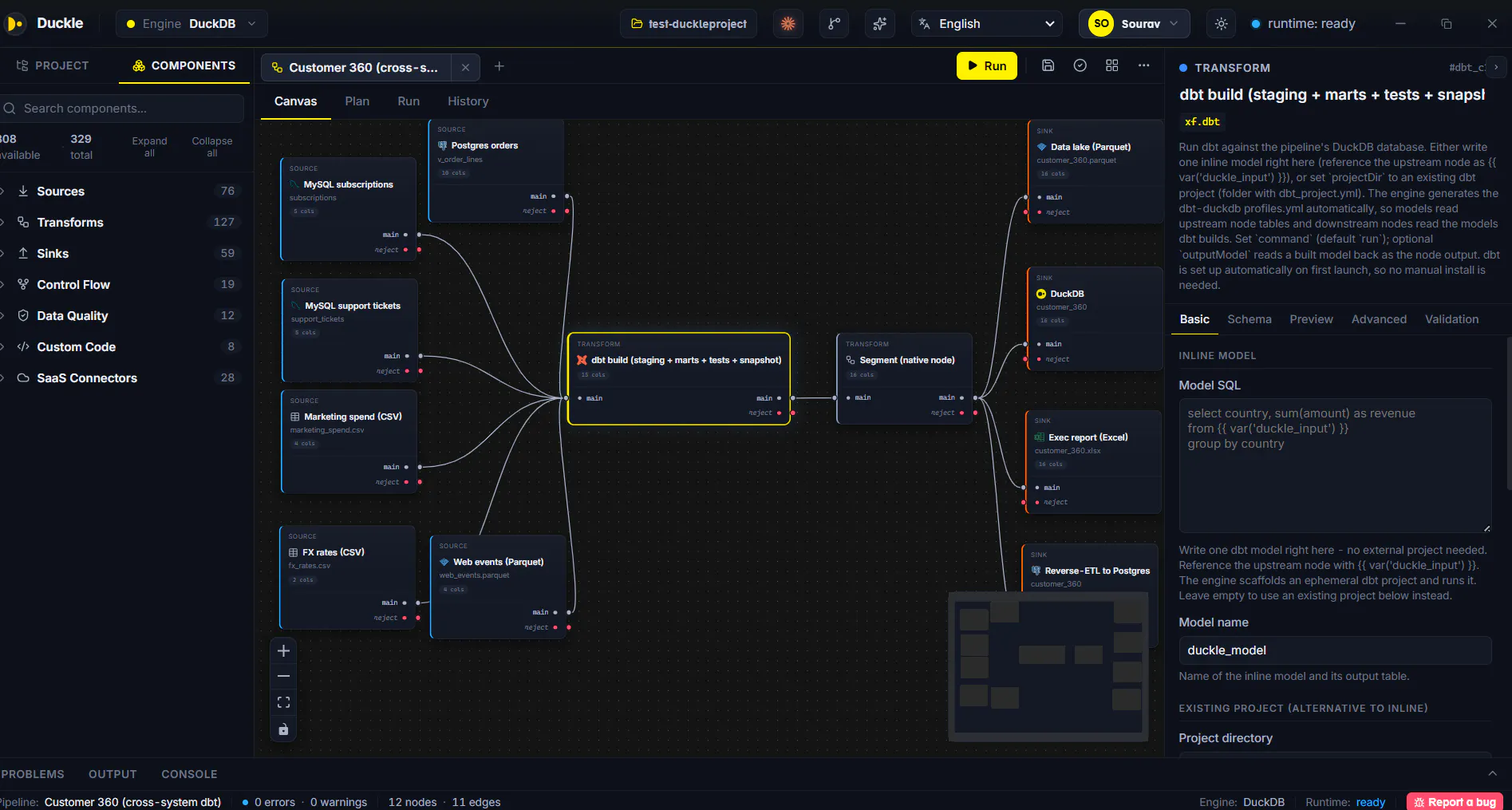
Task: Click the Postgres orders node icon
Action: 442,145
